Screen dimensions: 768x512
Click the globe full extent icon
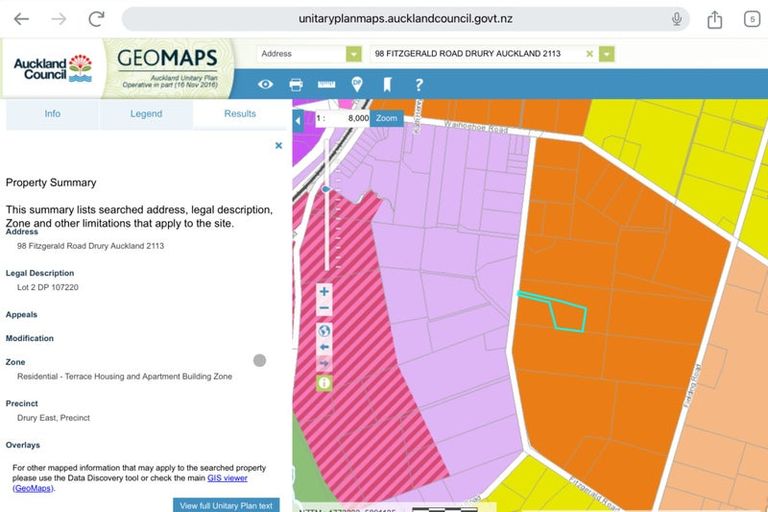[324, 331]
